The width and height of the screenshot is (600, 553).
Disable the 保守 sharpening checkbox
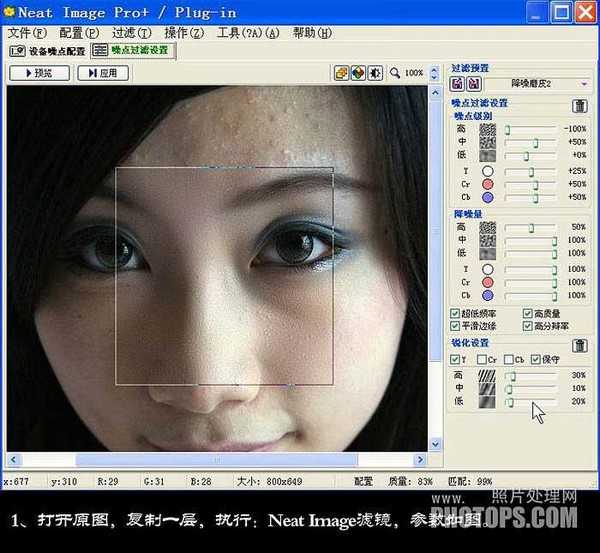click(534, 360)
